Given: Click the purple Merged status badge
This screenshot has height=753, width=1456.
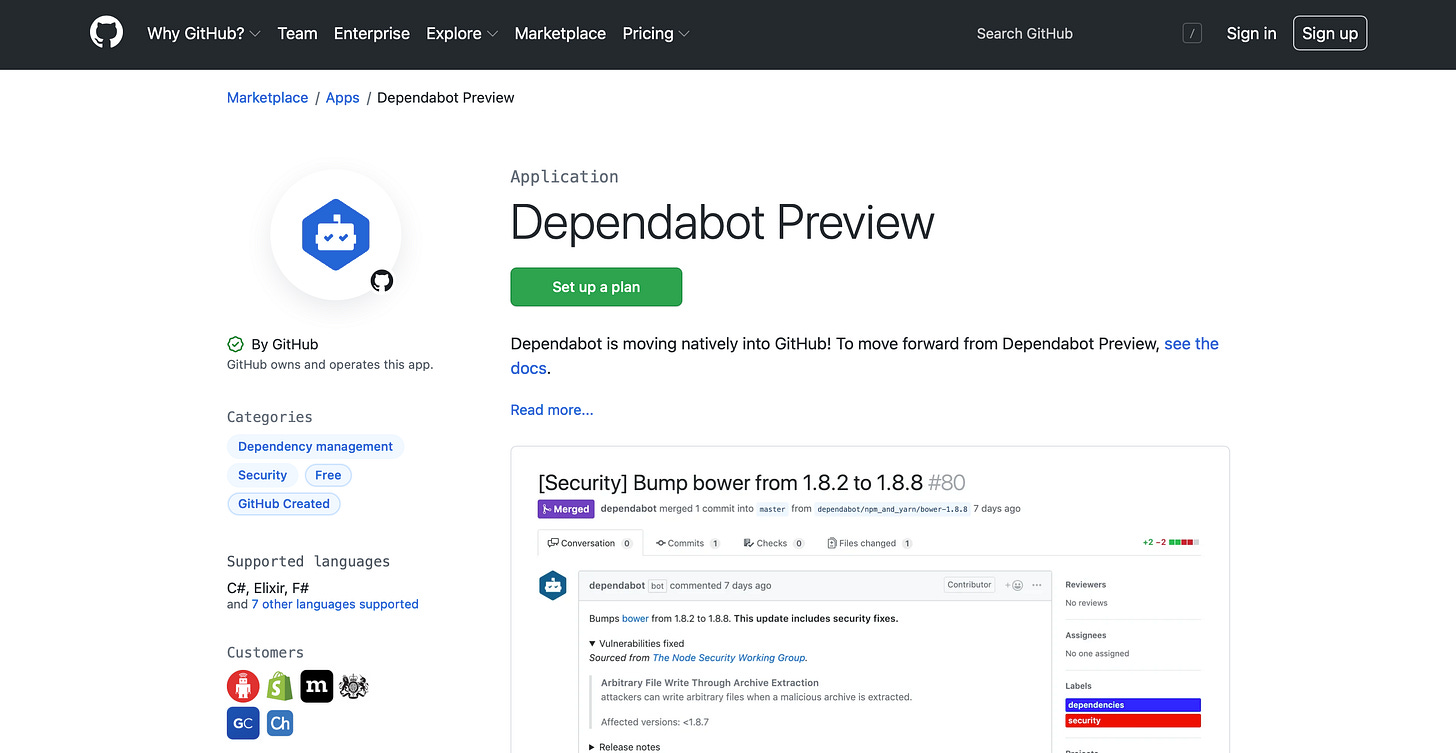Looking at the screenshot, I should pos(566,509).
